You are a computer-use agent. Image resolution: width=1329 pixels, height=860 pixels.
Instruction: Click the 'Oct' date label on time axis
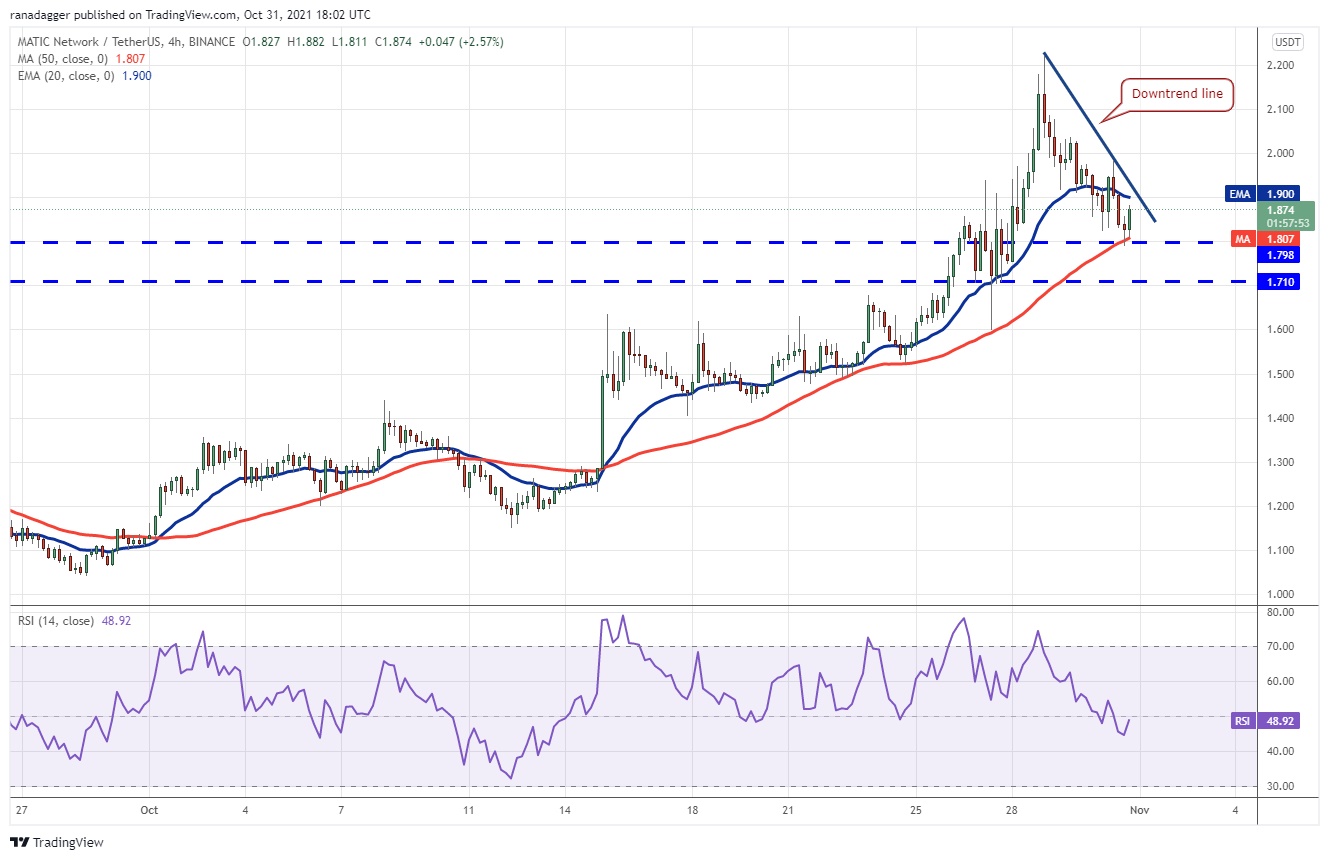(149, 810)
